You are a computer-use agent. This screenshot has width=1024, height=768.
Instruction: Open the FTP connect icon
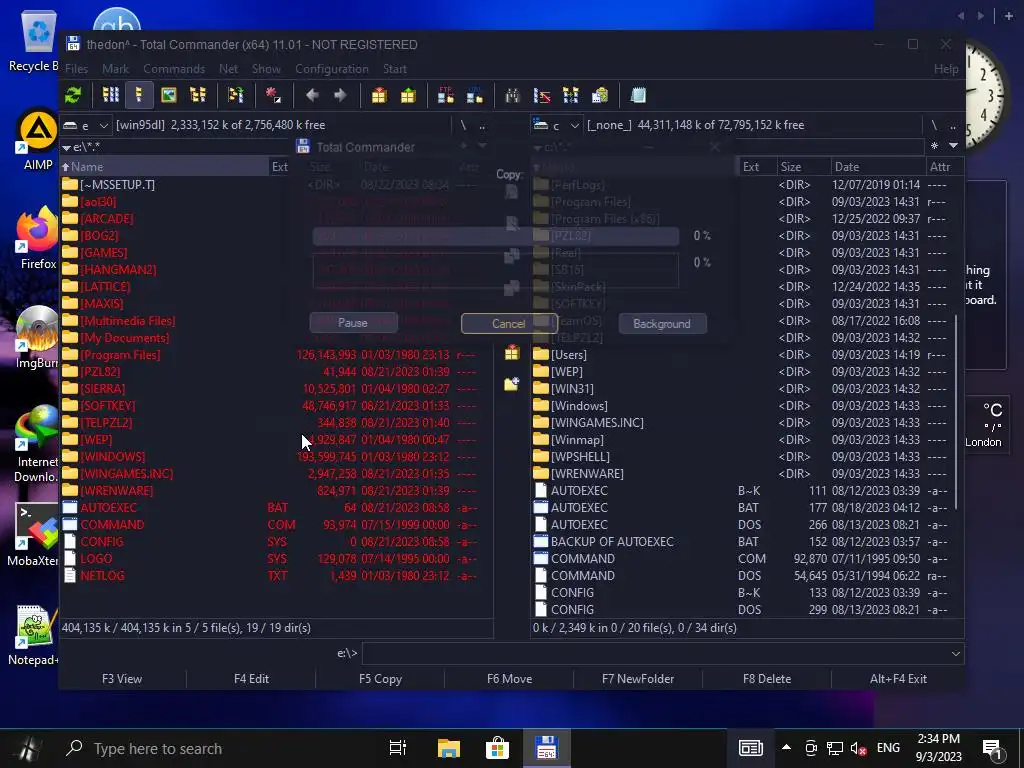[446, 95]
